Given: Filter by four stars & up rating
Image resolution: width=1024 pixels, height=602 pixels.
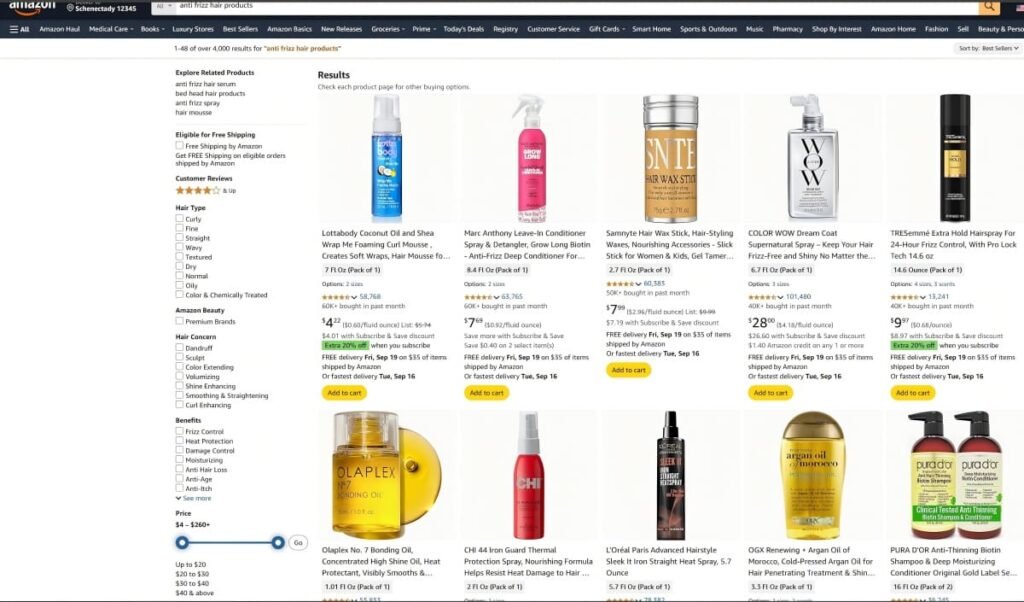Looking at the screenshot, I should 205,191.
